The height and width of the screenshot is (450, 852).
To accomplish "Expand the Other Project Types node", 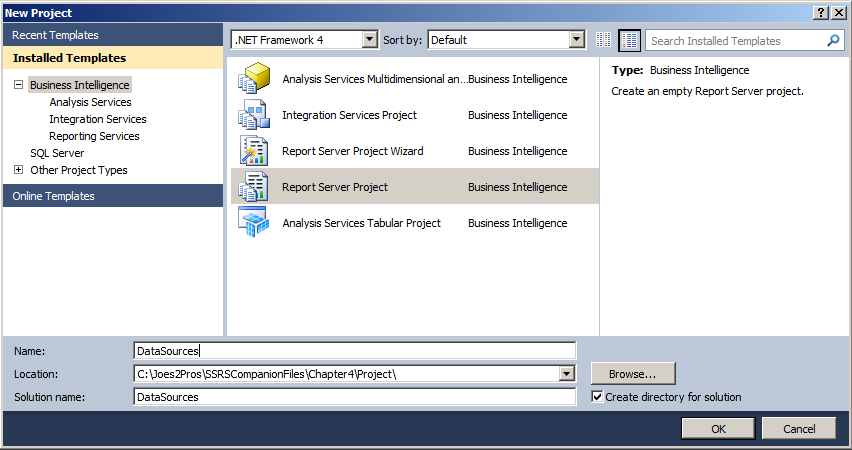I will 18,170.
